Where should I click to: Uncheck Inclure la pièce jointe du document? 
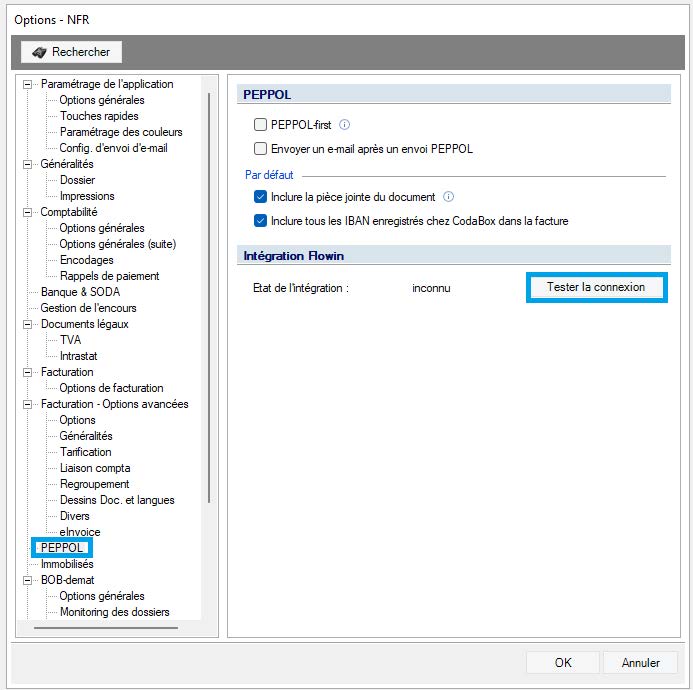click(261, 197)
